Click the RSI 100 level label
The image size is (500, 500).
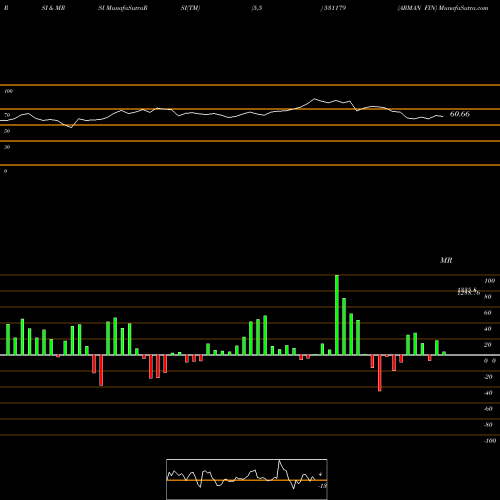(8, 91)
